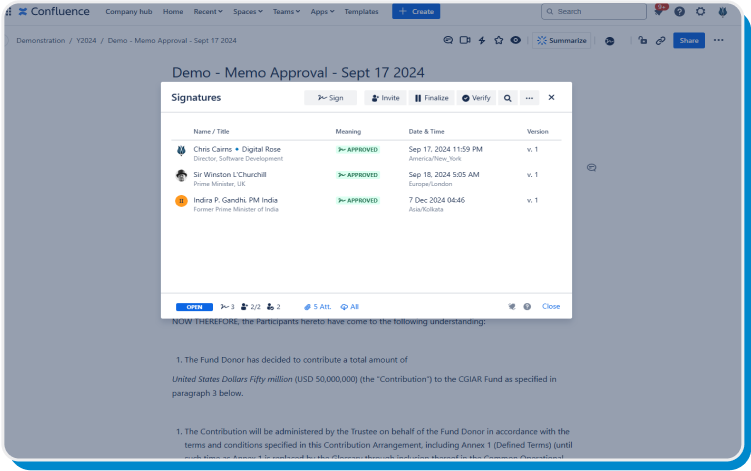751x471 pixels.
Task: Click Y2024 breadcrumb link
Action: 86,40
